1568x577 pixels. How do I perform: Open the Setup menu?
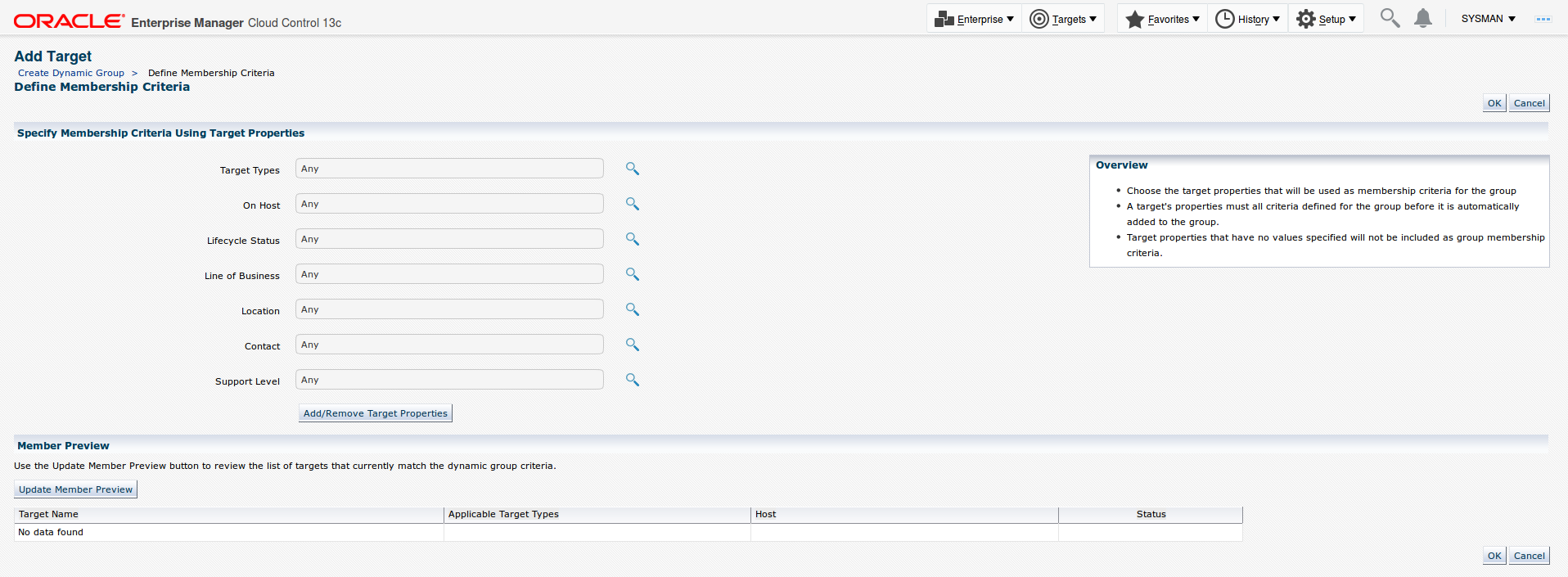tap(1326, 19)
